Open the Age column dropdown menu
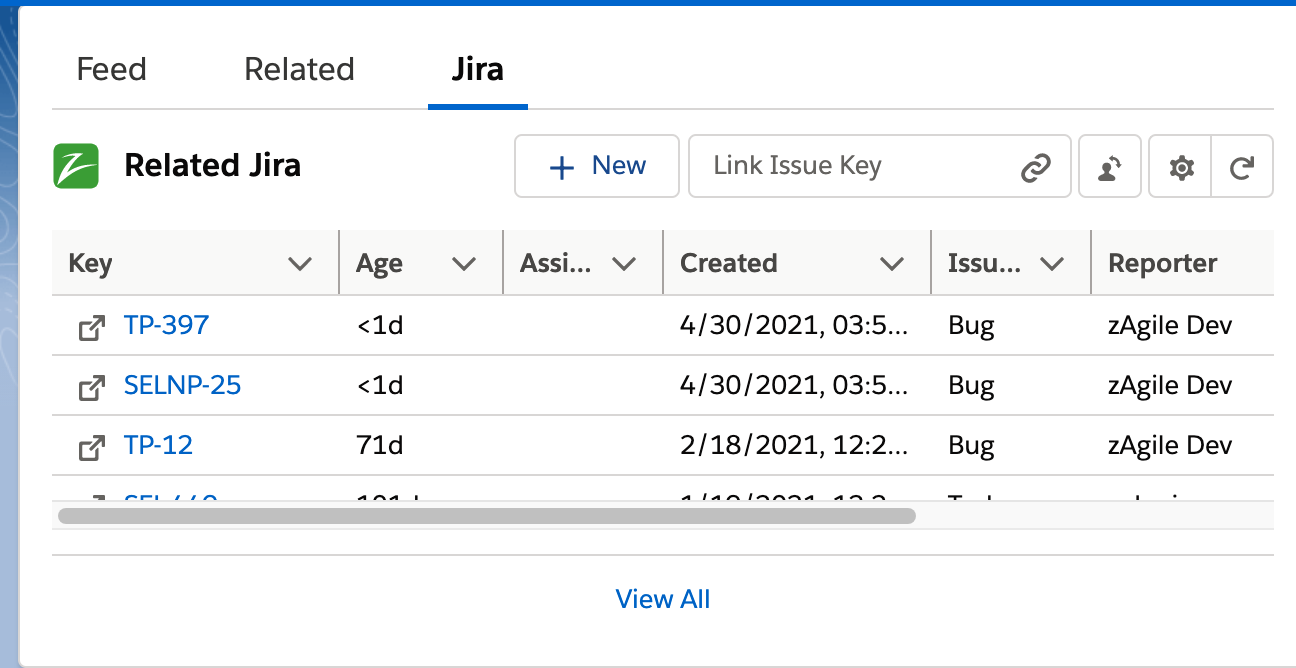 point(464,263)
